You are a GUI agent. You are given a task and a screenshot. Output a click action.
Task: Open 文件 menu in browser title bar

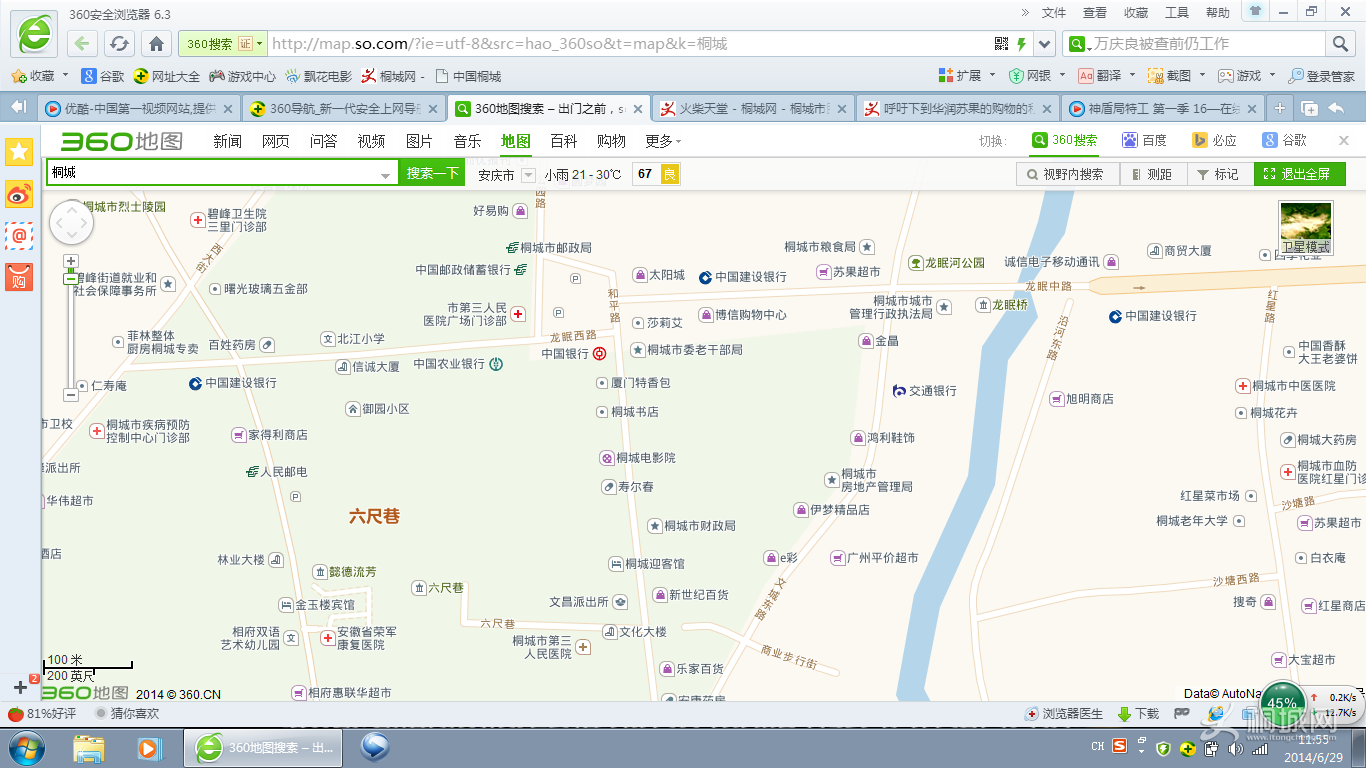(1054, 13)
